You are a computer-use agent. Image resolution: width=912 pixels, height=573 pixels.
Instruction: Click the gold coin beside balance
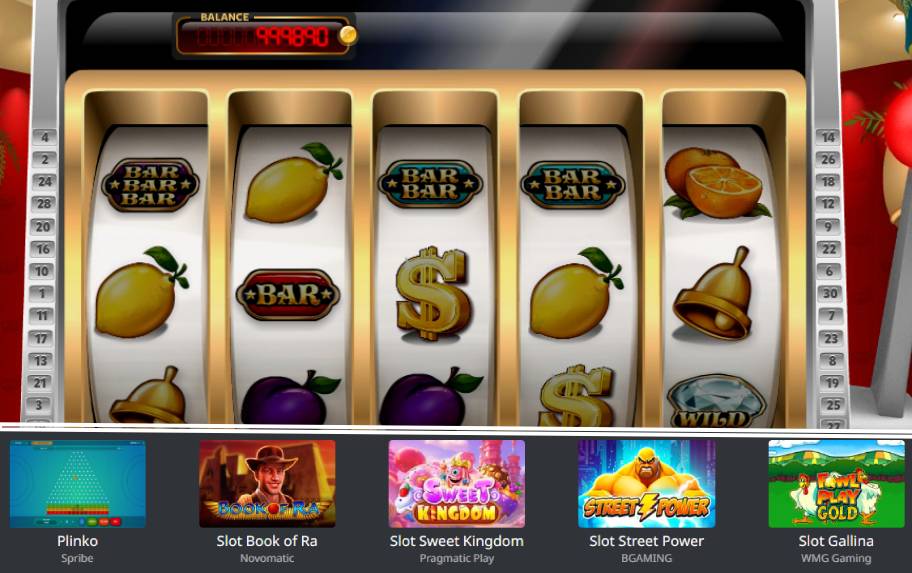348,35
